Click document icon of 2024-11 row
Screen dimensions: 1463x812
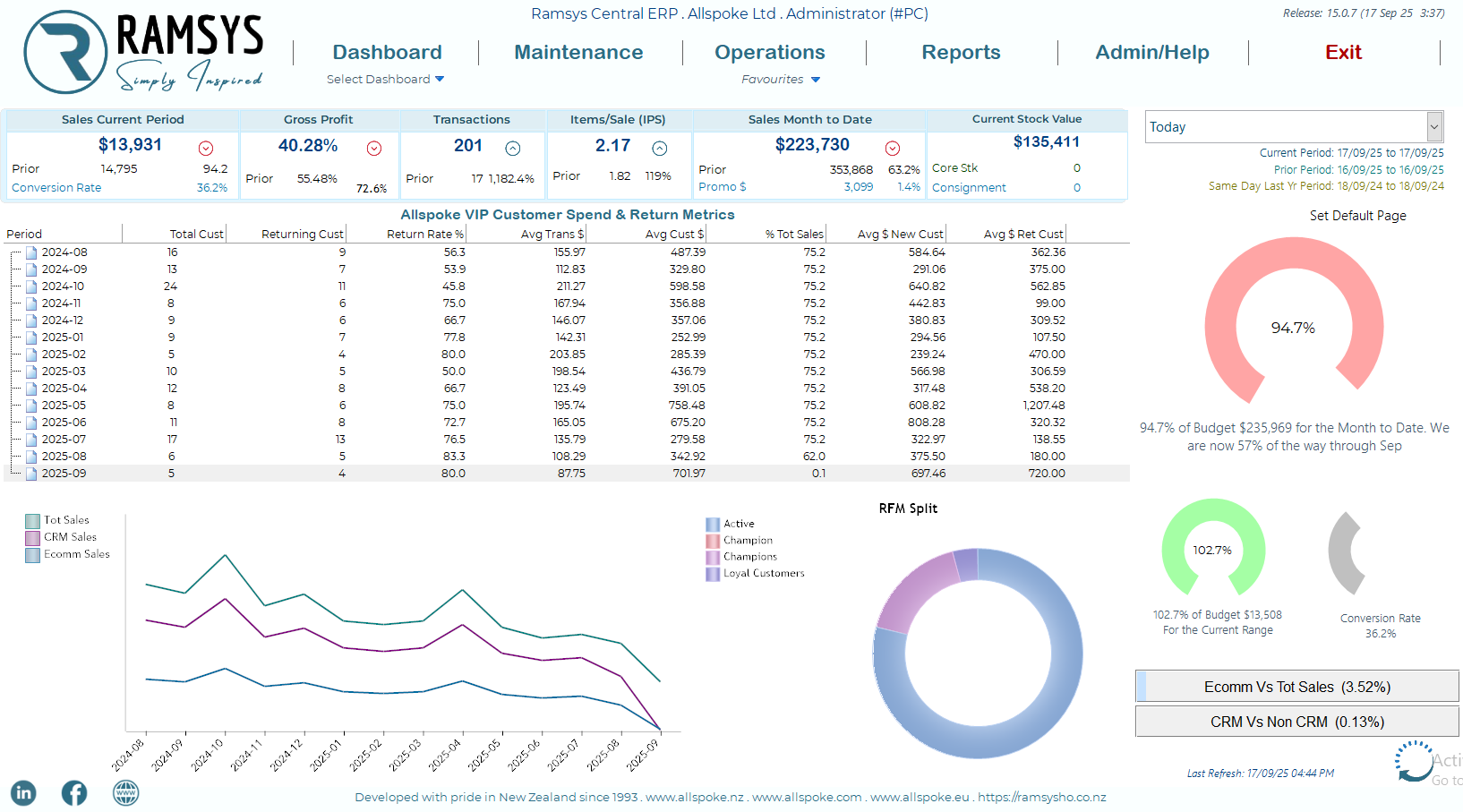point(31,303)
